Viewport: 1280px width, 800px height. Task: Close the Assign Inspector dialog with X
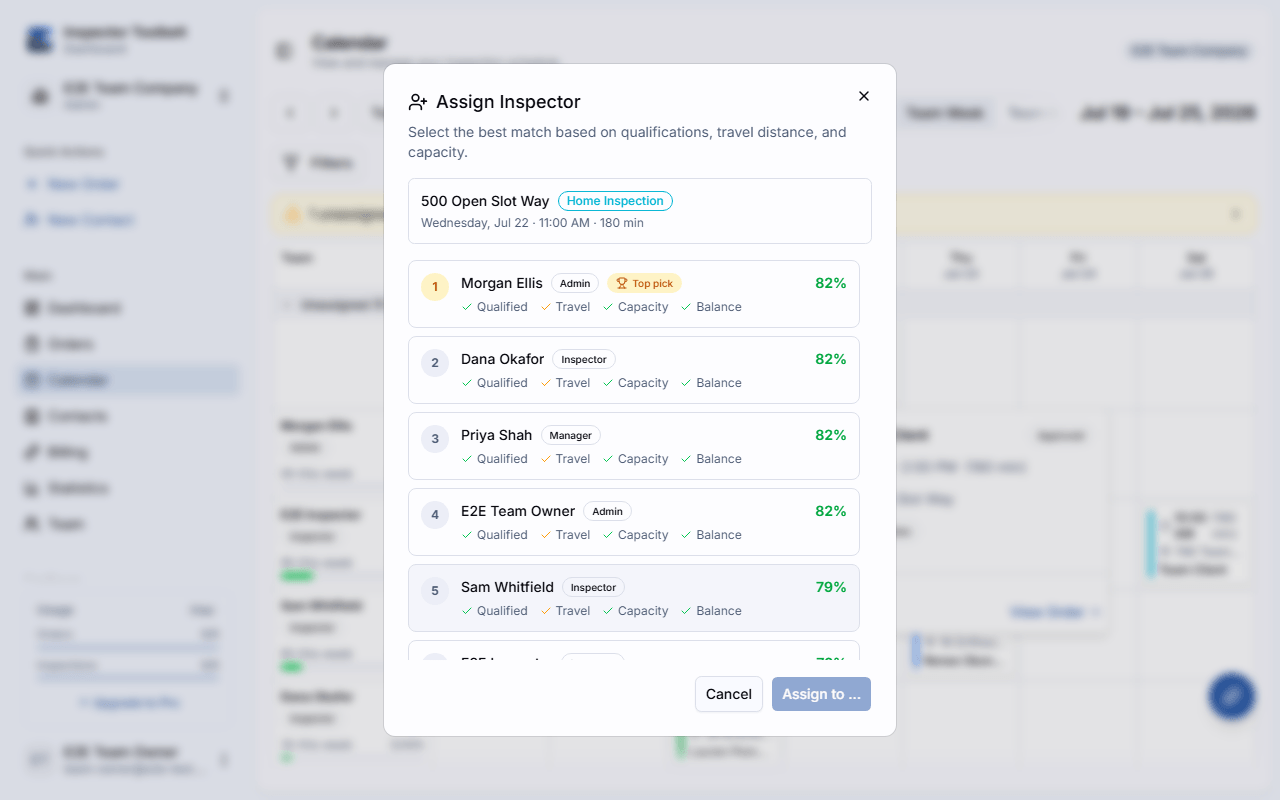[864, 96]
